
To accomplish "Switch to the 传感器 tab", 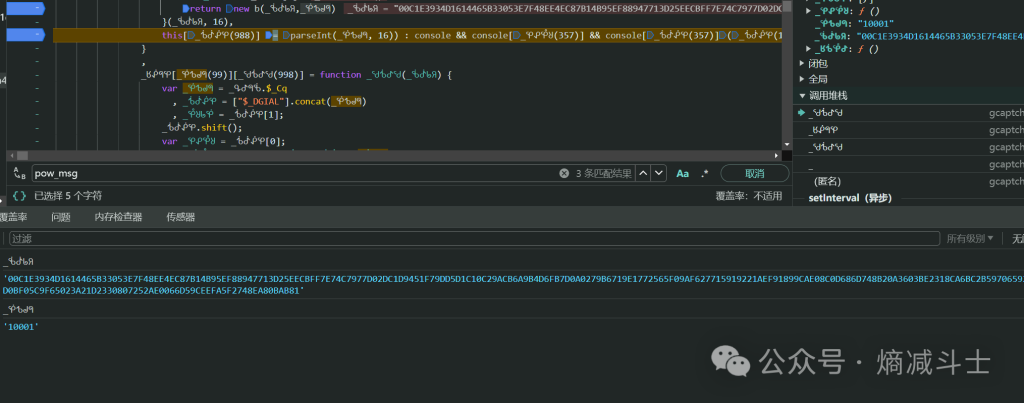I will pos(180,217).
